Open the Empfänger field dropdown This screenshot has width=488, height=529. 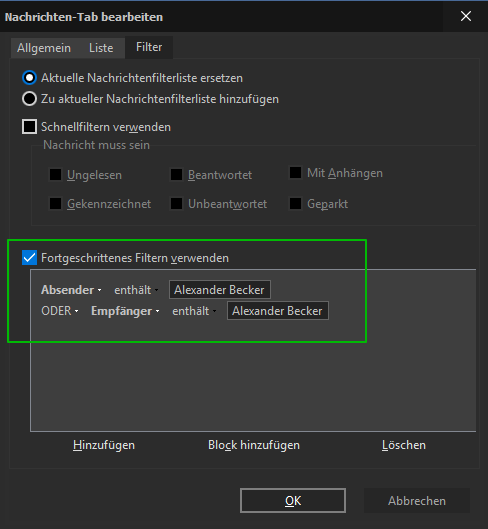125,311
